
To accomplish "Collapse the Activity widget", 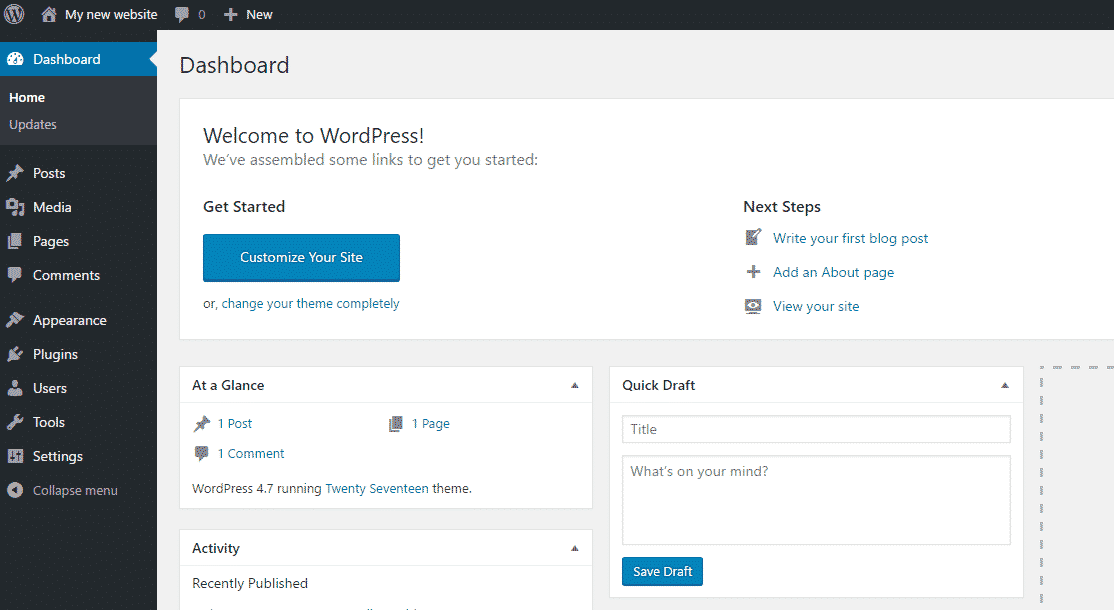I will coord(575,548).
